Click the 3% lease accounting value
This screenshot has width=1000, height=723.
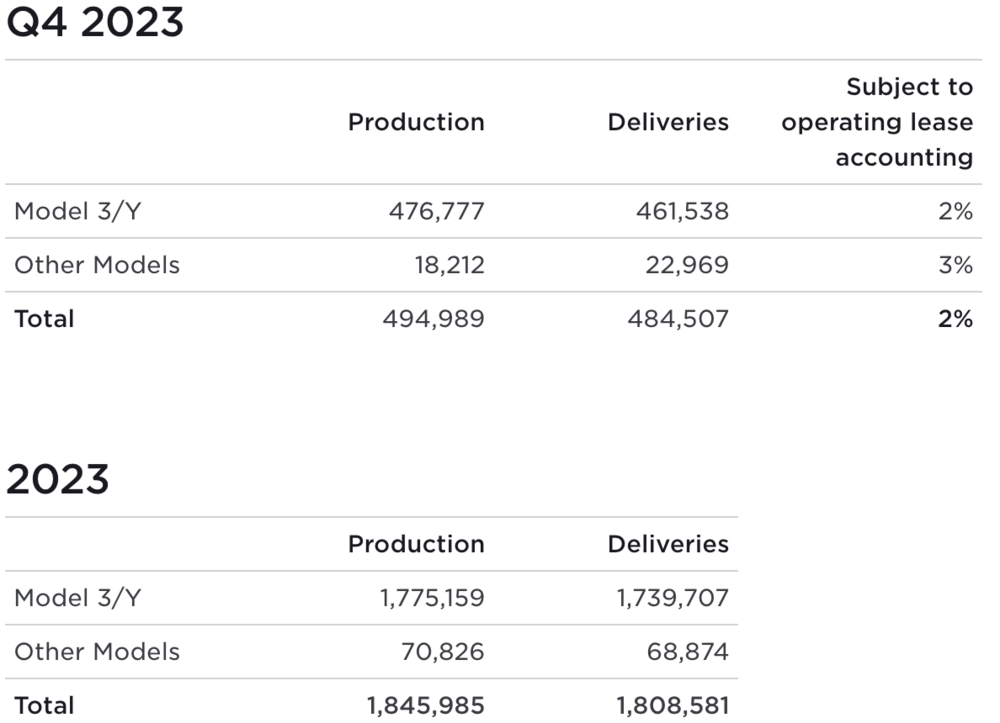point(956,265)
